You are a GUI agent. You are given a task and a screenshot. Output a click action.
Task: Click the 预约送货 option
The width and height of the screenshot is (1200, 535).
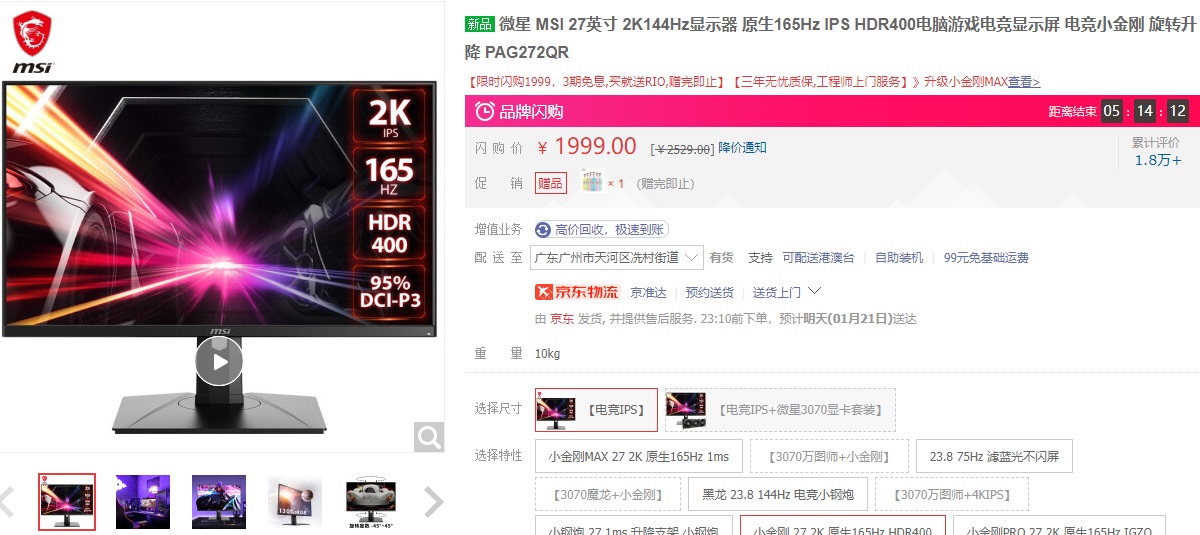pos(709,292)
